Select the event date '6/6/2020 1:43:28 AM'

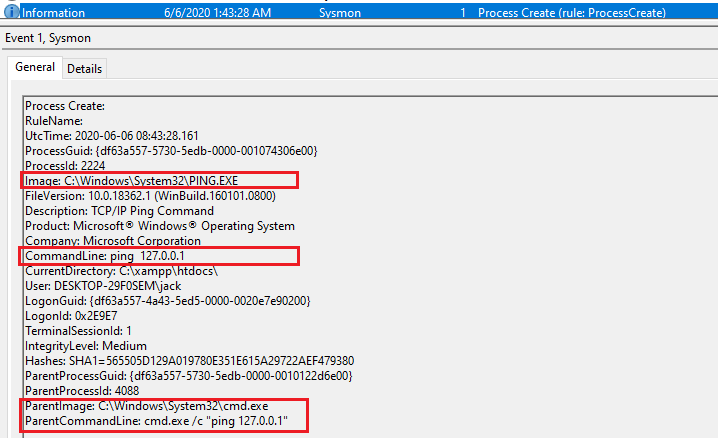tap(218, 13)
